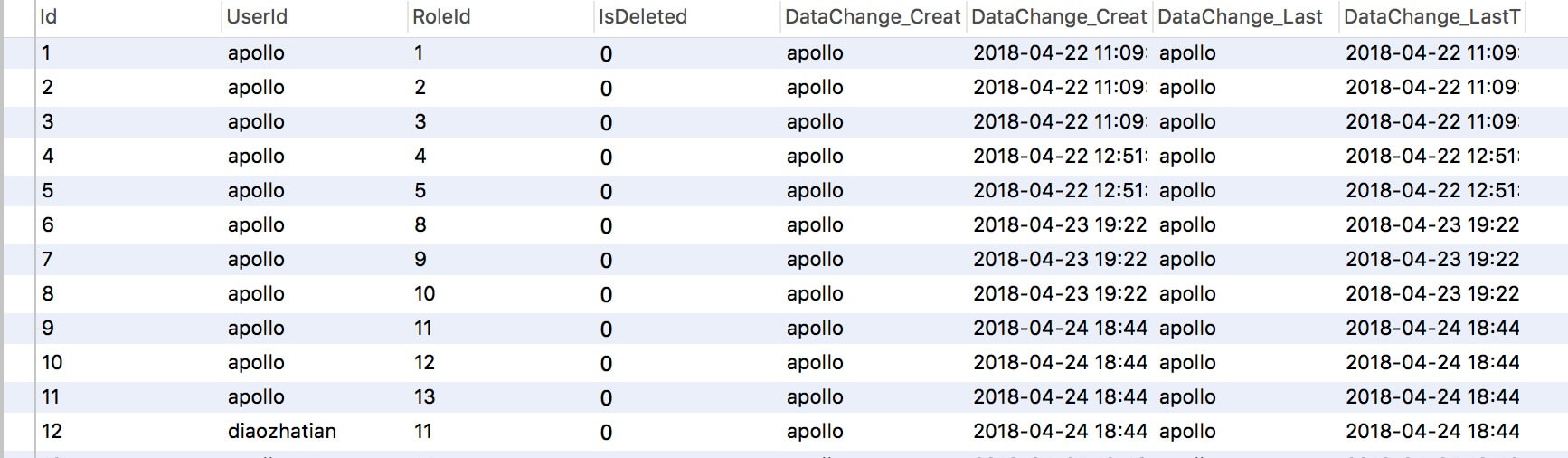Click the Id cell with value 12
The image size is (1568, 458).
pos(52,432)
